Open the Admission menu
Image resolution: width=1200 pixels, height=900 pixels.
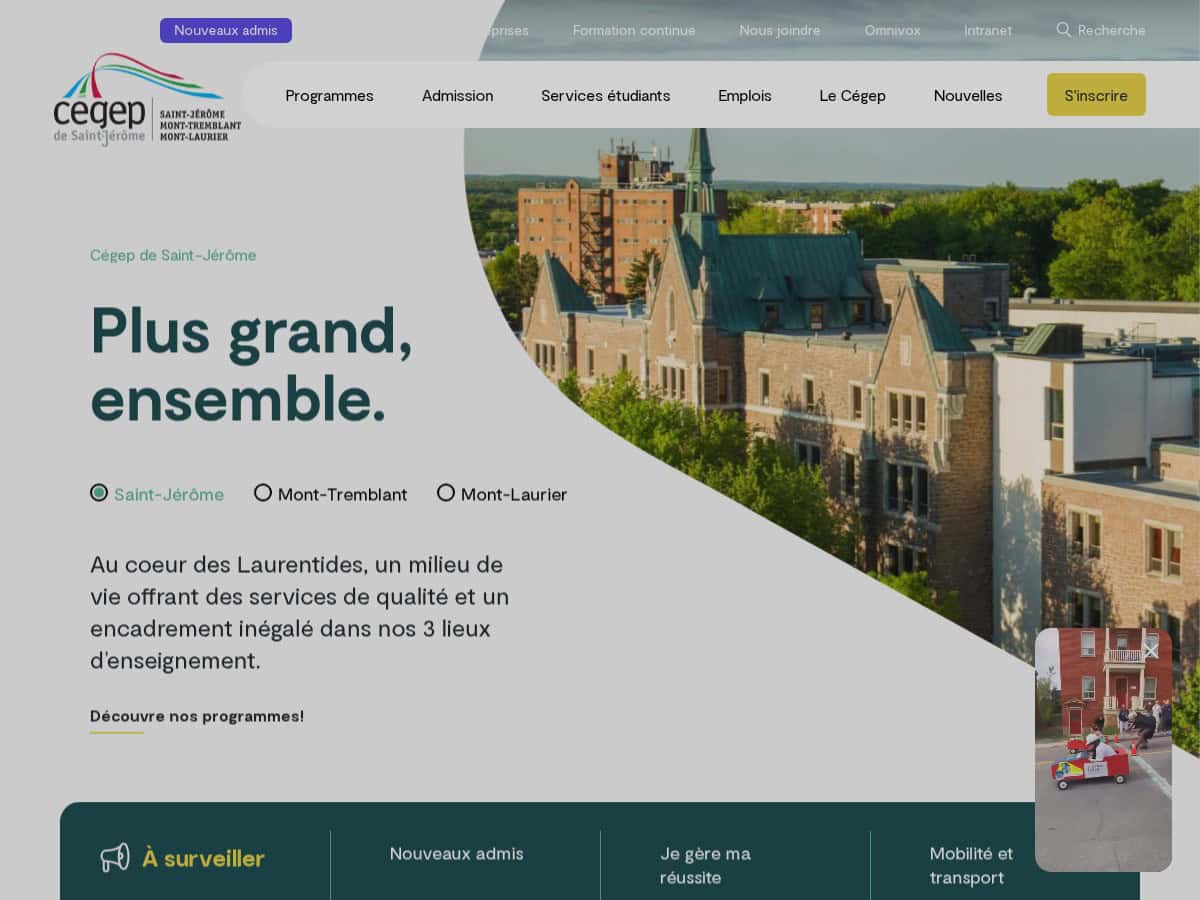457,96
